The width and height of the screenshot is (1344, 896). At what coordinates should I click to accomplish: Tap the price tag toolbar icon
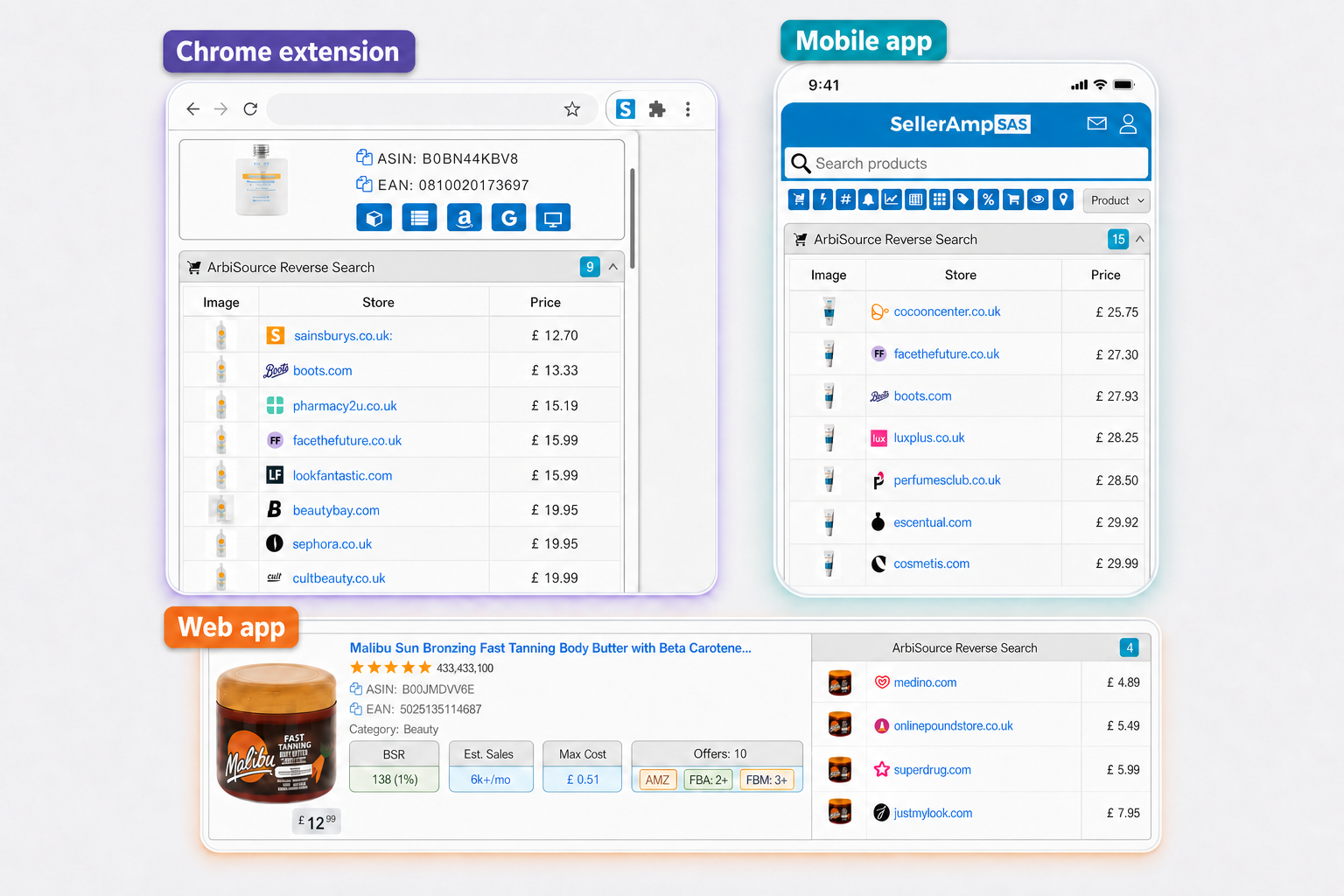[x=963, y=199]
